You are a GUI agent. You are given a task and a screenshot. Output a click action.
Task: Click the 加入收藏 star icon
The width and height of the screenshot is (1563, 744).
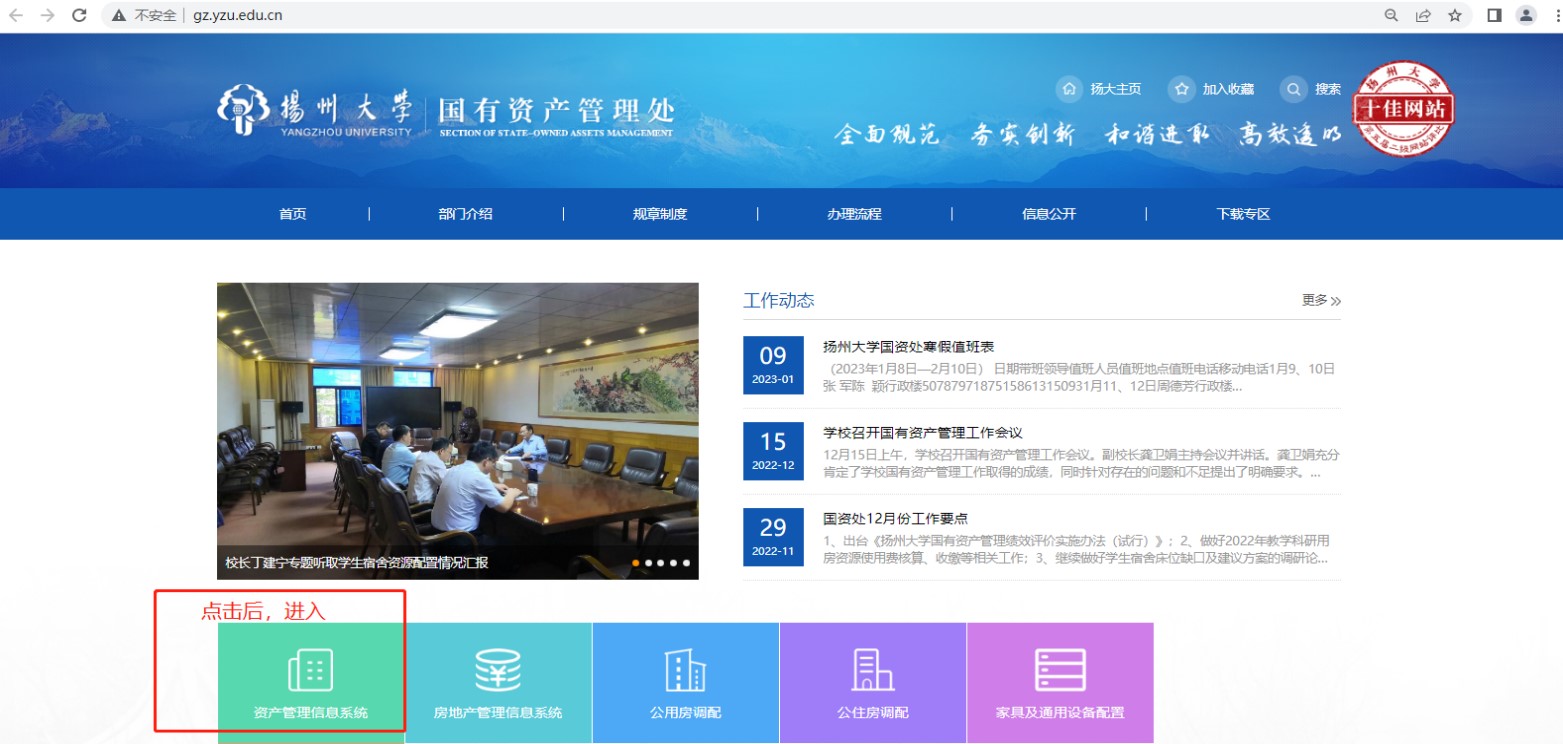coord(1181,89)
